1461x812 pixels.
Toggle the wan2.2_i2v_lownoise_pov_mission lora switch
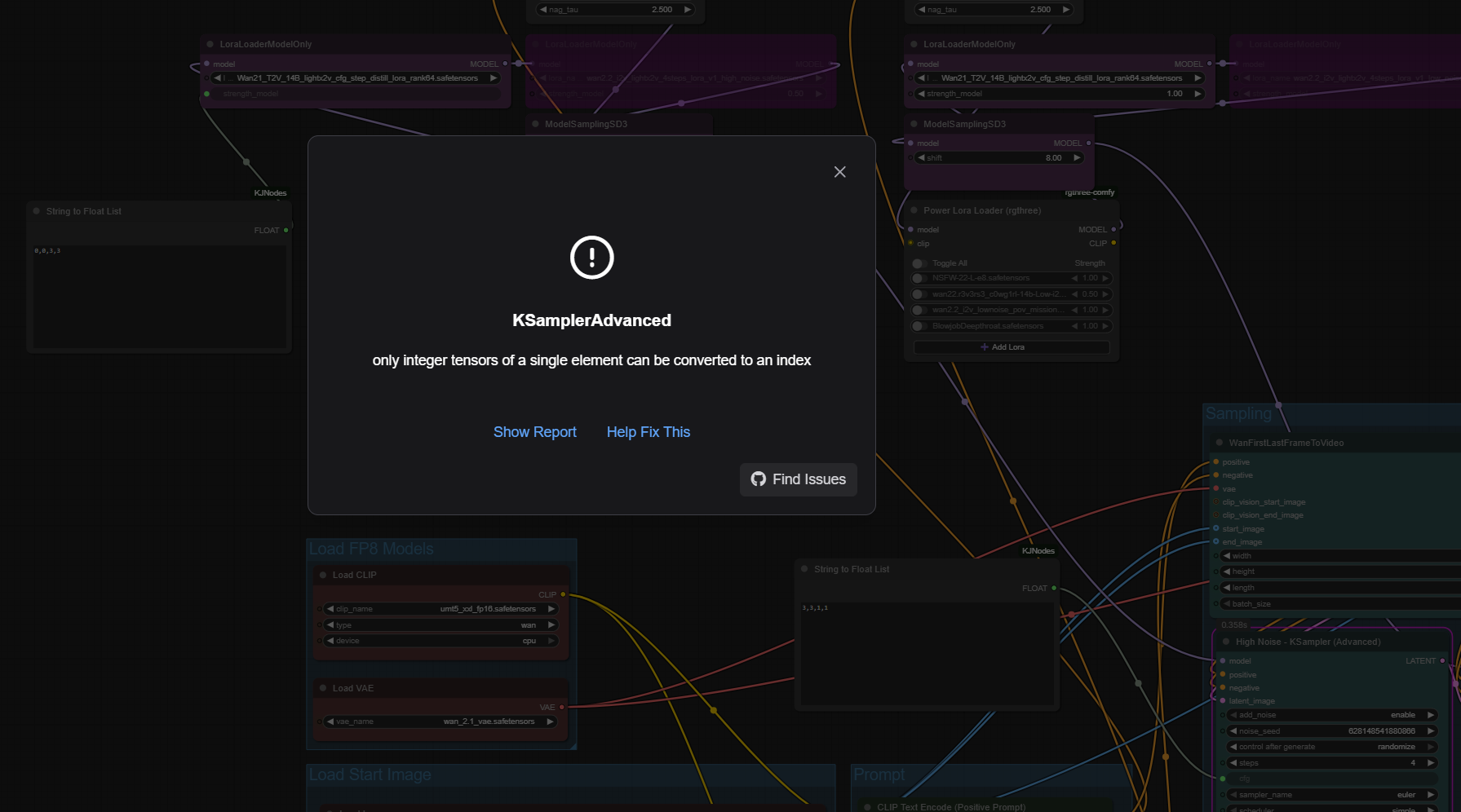(919, 310)
